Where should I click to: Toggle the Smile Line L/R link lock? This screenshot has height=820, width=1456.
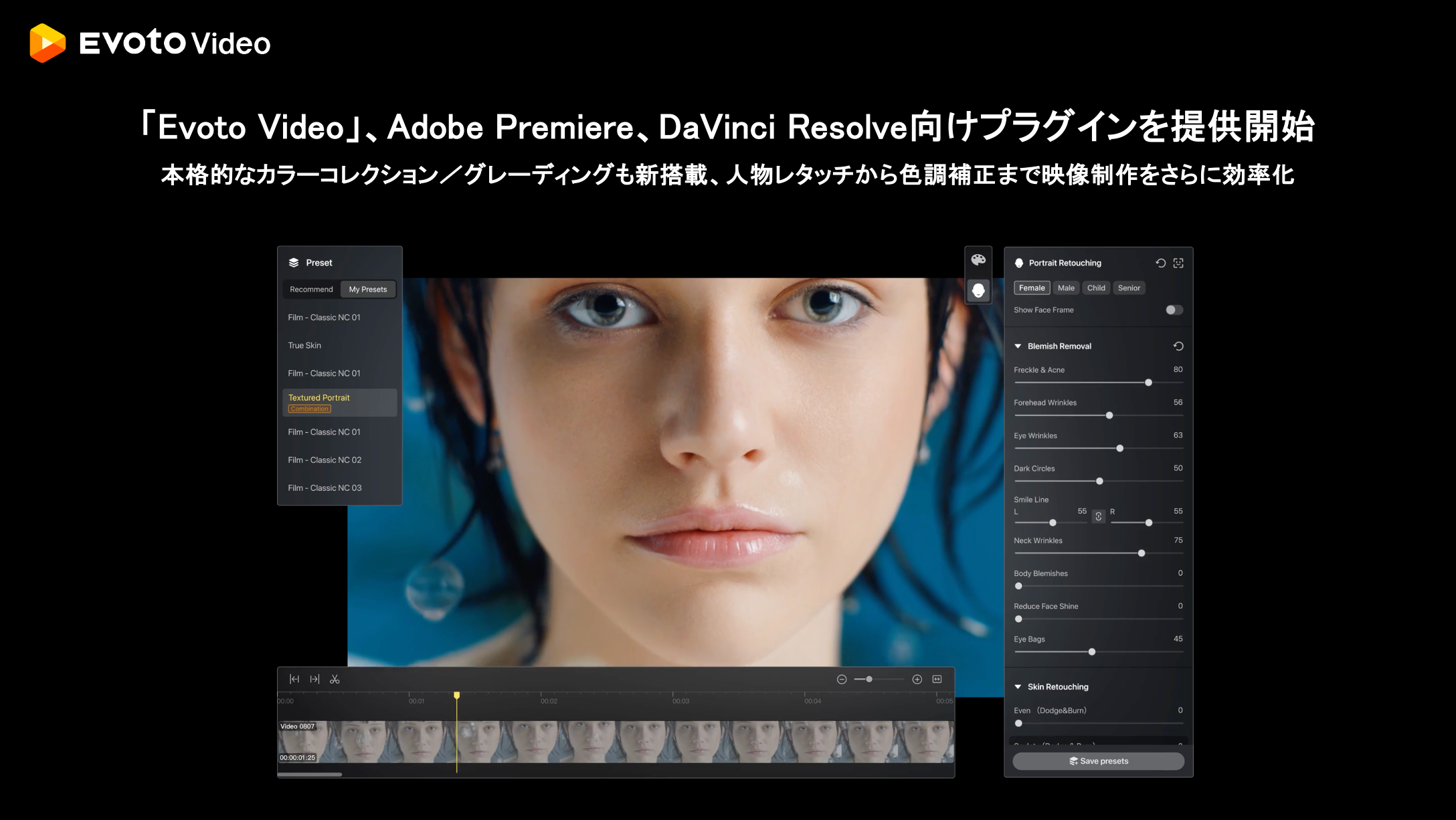[x=1099, y=516]
